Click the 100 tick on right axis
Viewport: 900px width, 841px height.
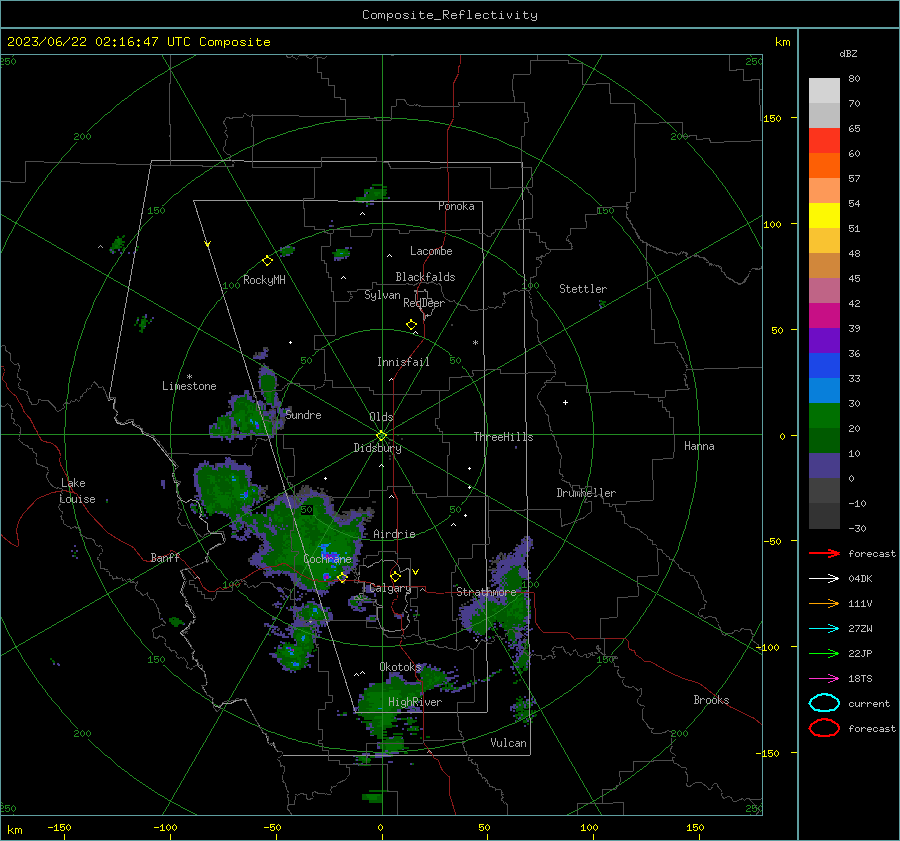tap(772, 224)
